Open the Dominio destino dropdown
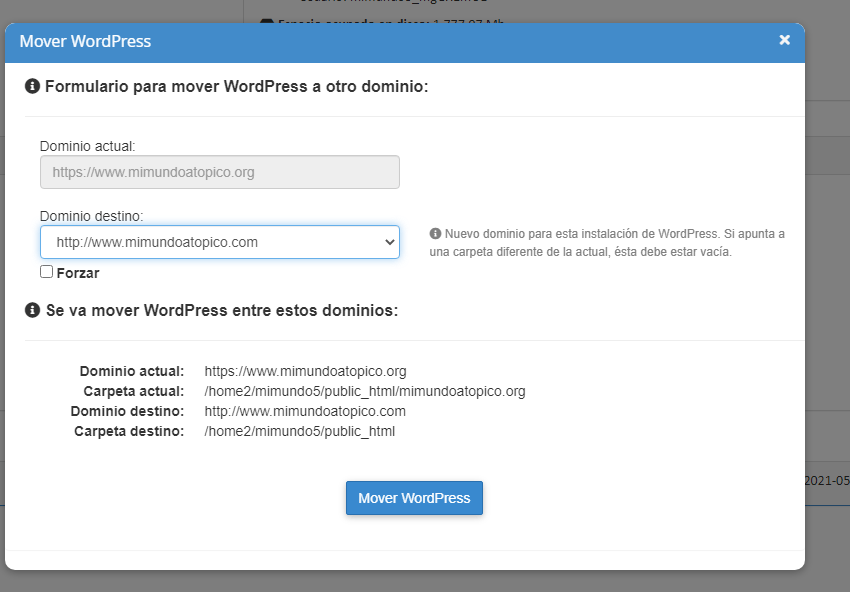Screen dimensions: 850x592 220,242
